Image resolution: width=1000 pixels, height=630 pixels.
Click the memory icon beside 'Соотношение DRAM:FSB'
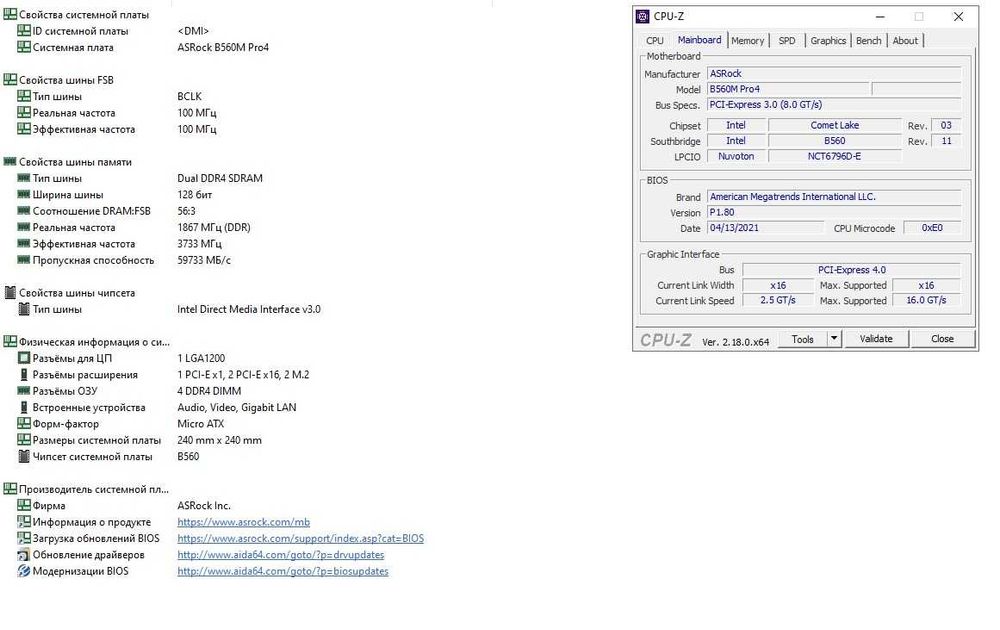tap(24, 211)
